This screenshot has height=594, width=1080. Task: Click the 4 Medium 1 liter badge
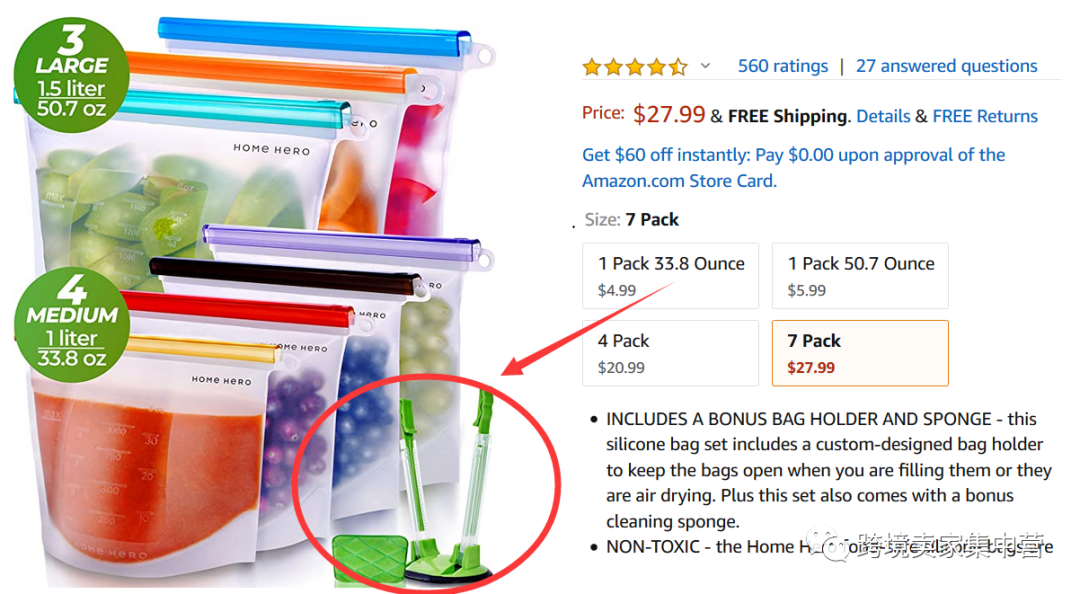click(72, 325)
